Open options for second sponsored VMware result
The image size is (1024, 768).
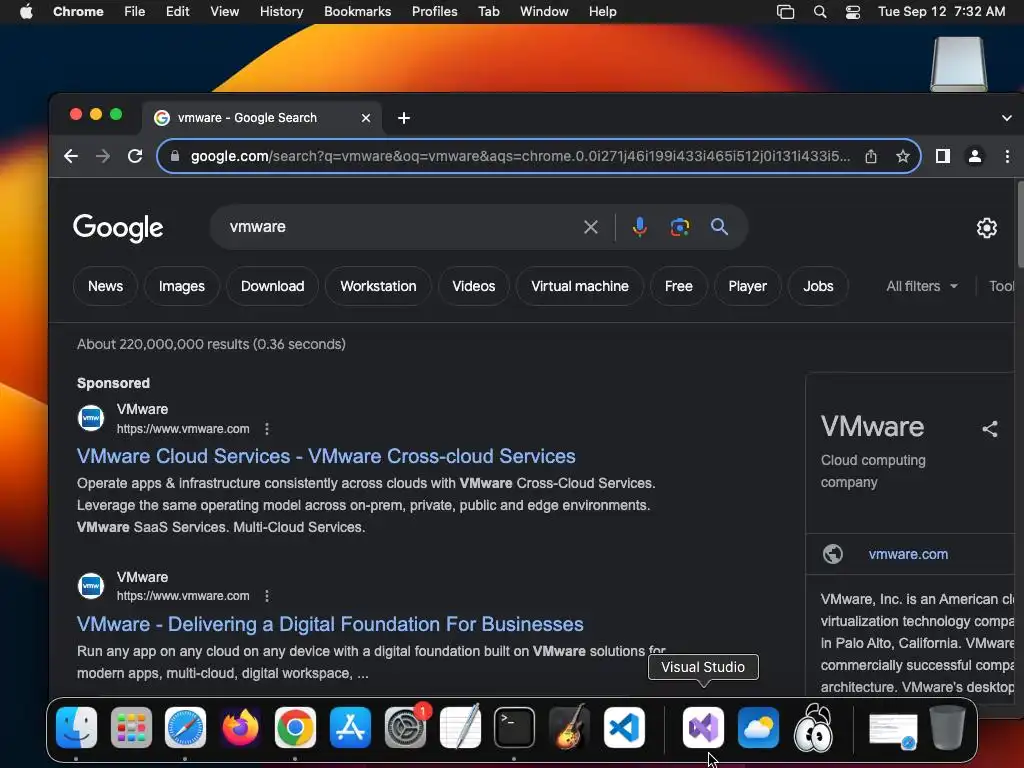click(266, 596)
